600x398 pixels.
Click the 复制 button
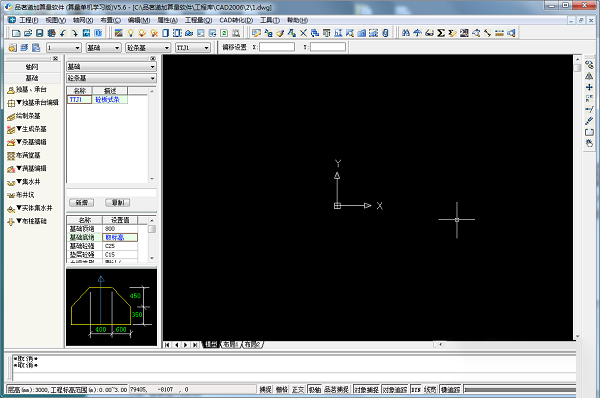[x=117, y=202]
